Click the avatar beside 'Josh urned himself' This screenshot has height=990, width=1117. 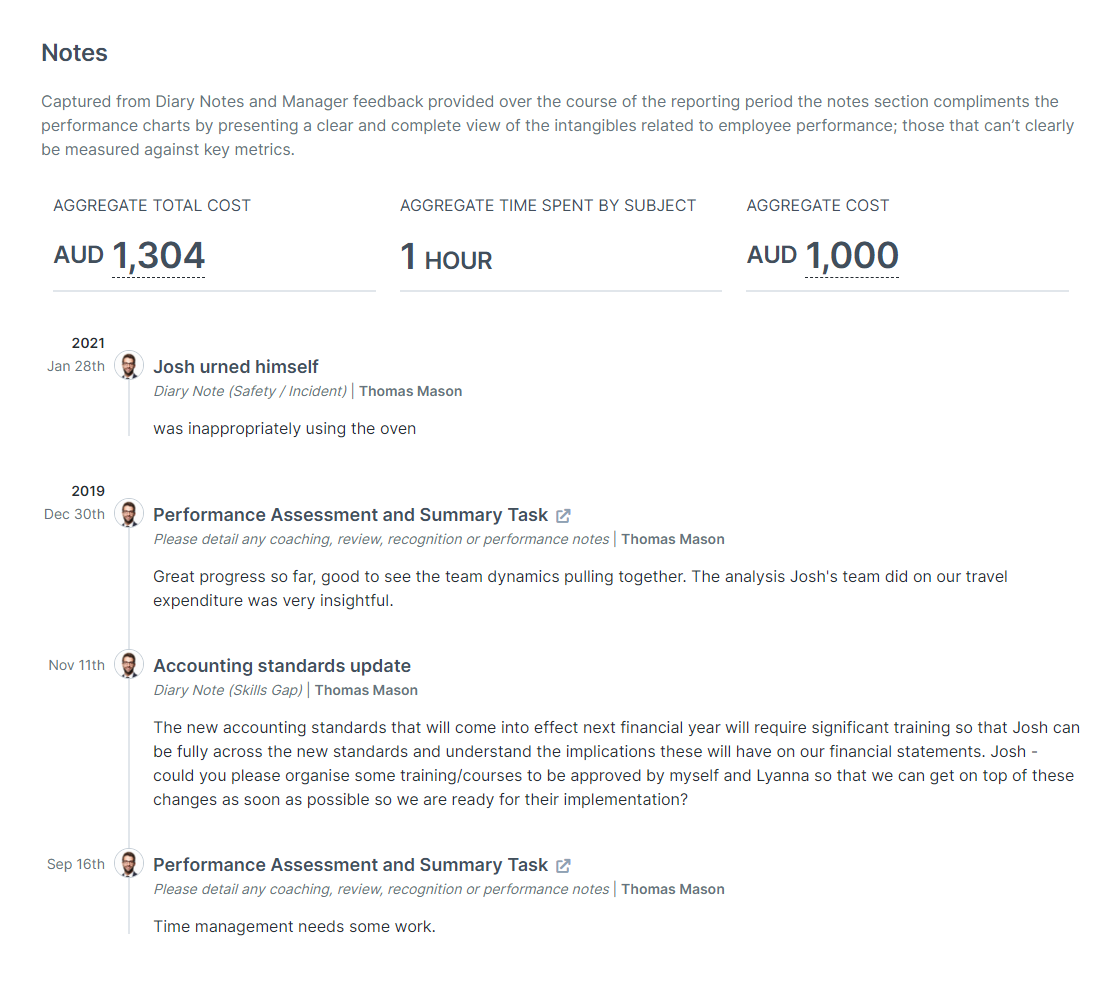pyautogui.click(x=129, y=365)
